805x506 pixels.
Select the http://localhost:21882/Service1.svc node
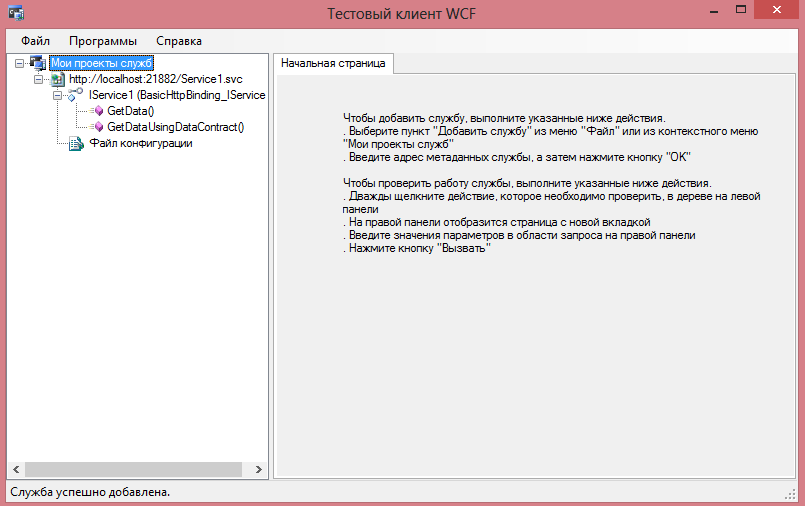(x=156, y=79)
